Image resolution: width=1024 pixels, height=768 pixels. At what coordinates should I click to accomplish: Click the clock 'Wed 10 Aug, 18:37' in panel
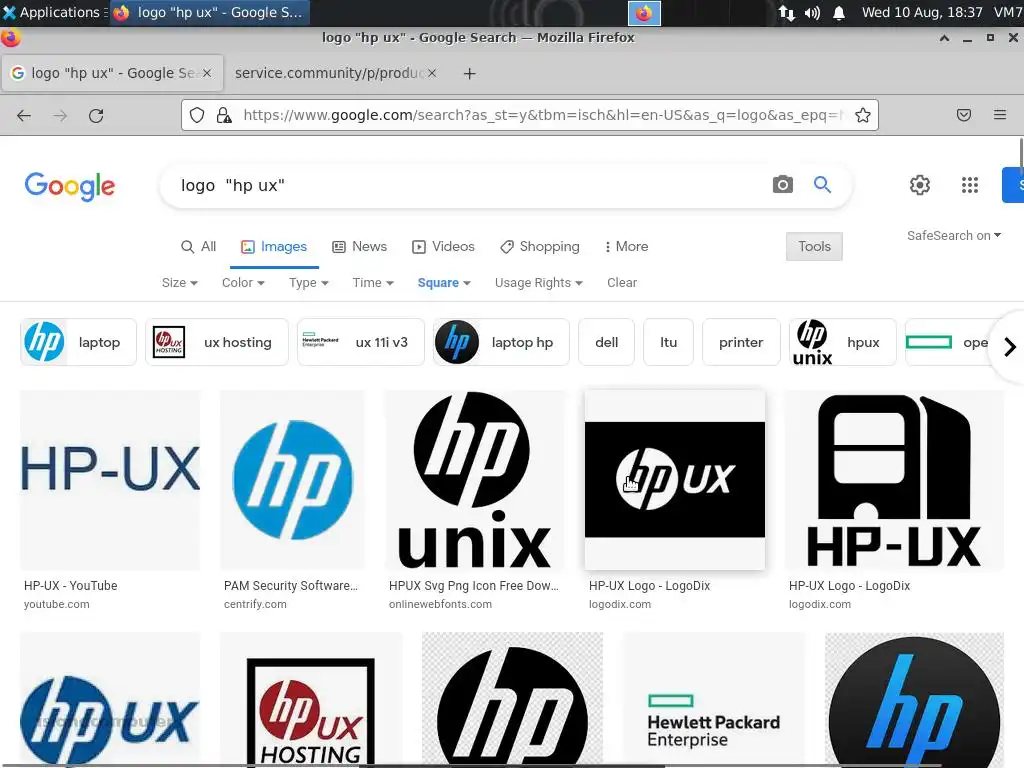coord(922,12)
